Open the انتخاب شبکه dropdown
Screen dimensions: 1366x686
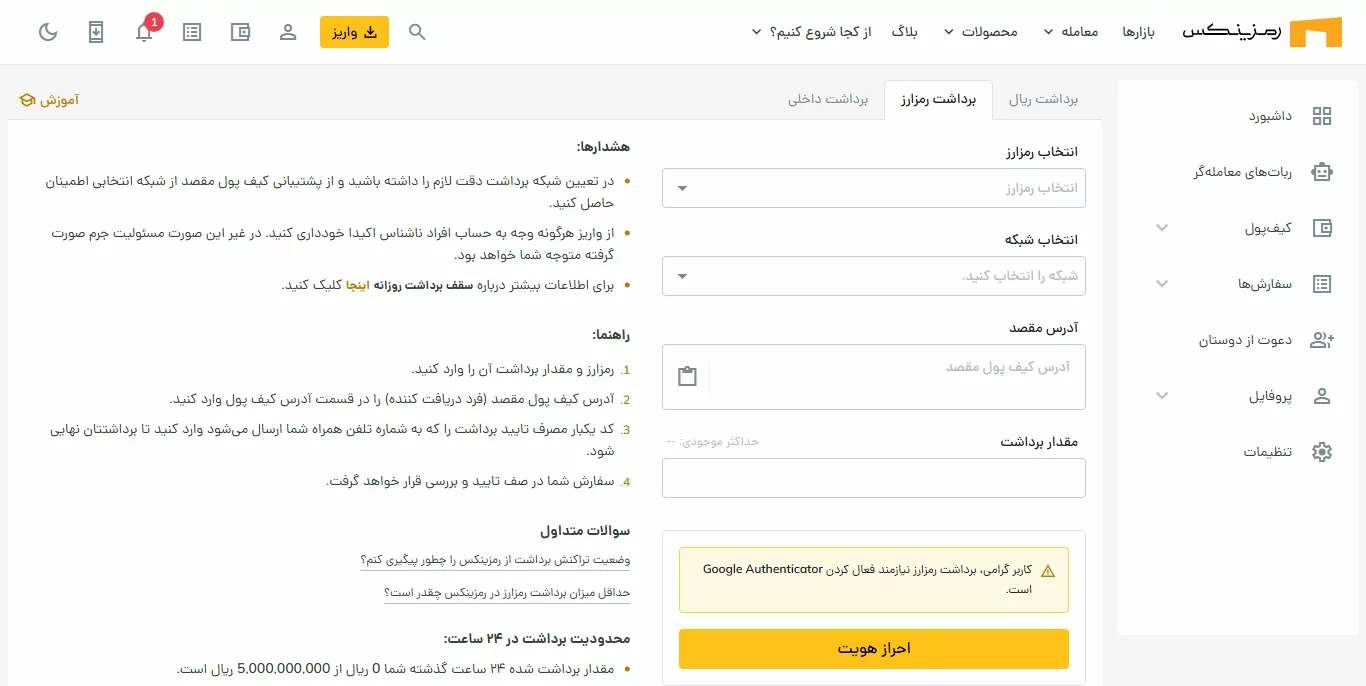click(874, 276)
